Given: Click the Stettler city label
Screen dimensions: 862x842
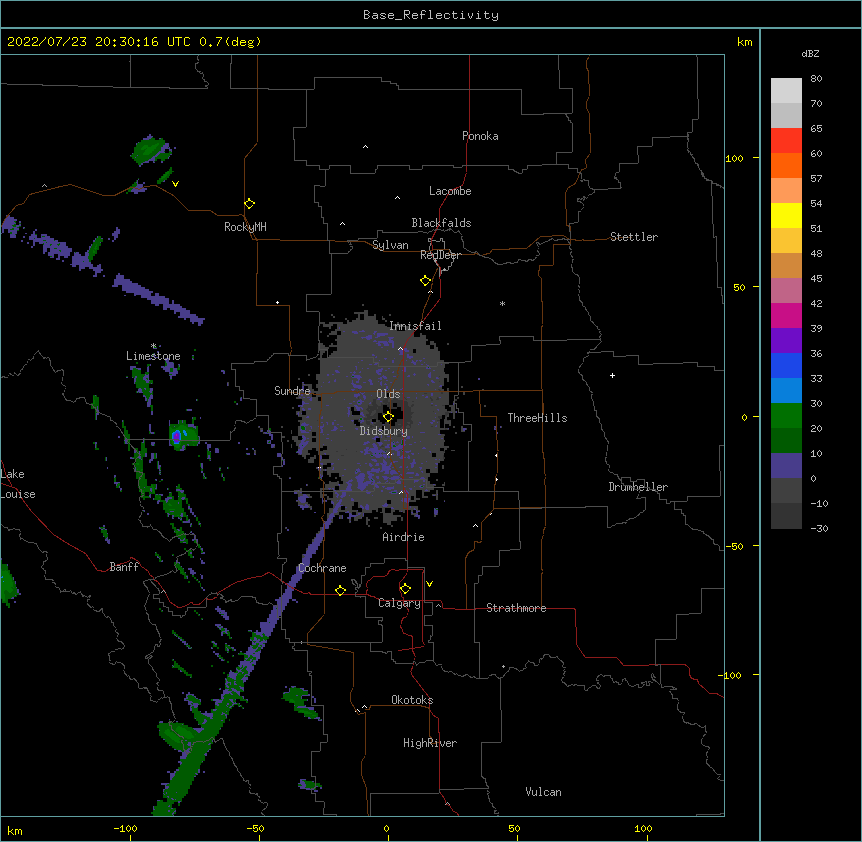Looking at the screenshot, I should pos(633,237).
